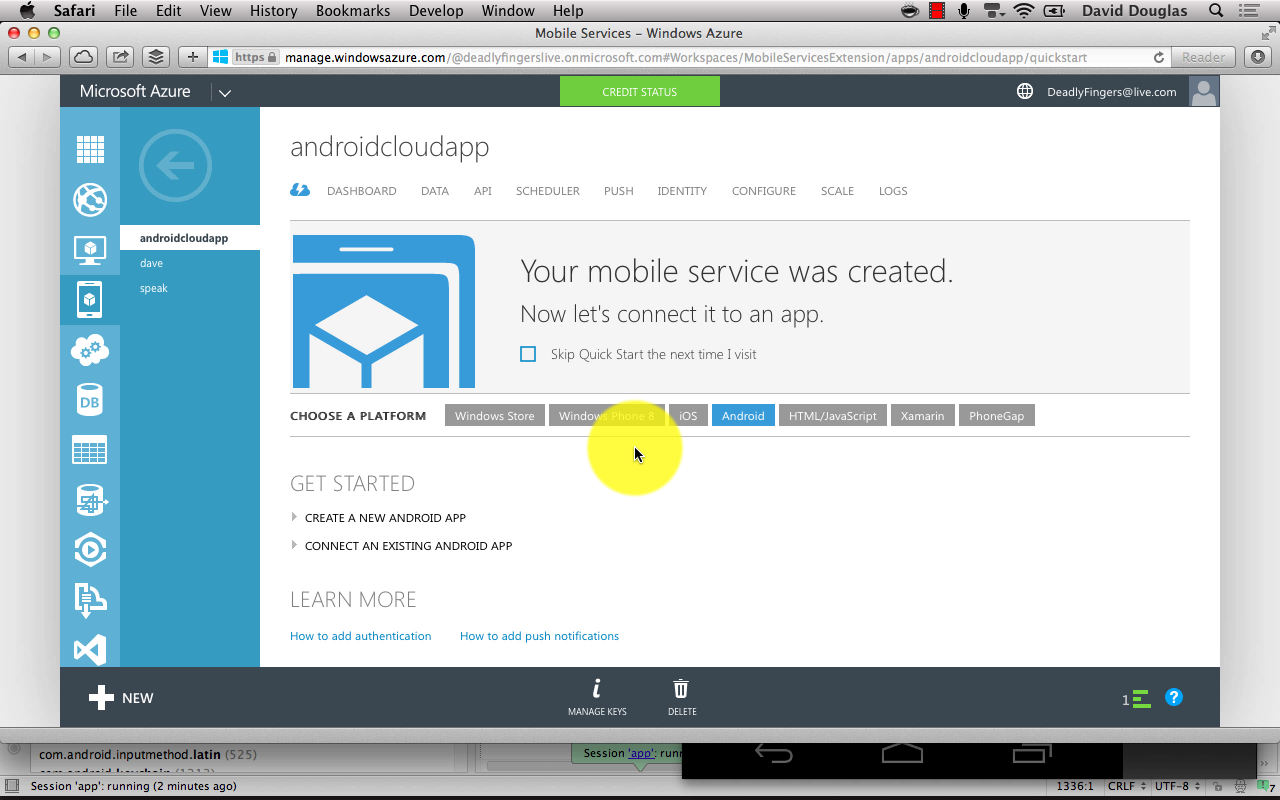
Task: Click Android back button in emulator window
Action: pos(773,754)
